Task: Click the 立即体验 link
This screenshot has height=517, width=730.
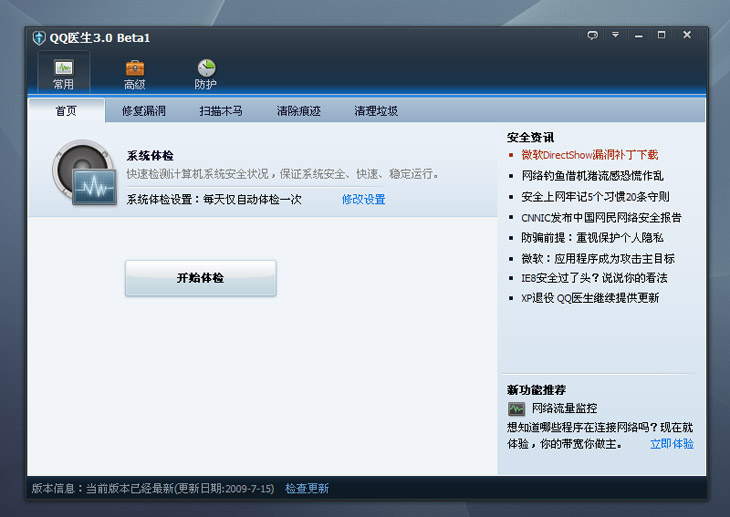Action: pyautogui.click(x=671, y=444)
